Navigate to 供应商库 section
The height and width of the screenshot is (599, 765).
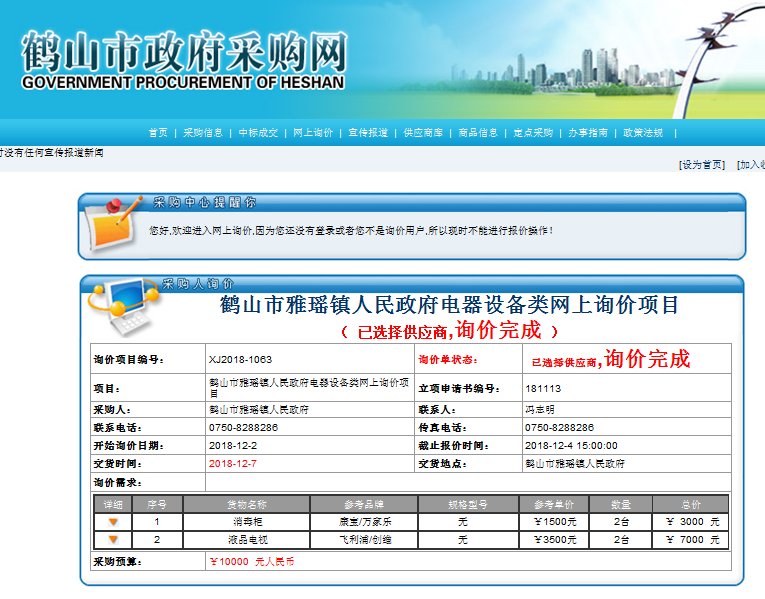[x=423, y=133]
